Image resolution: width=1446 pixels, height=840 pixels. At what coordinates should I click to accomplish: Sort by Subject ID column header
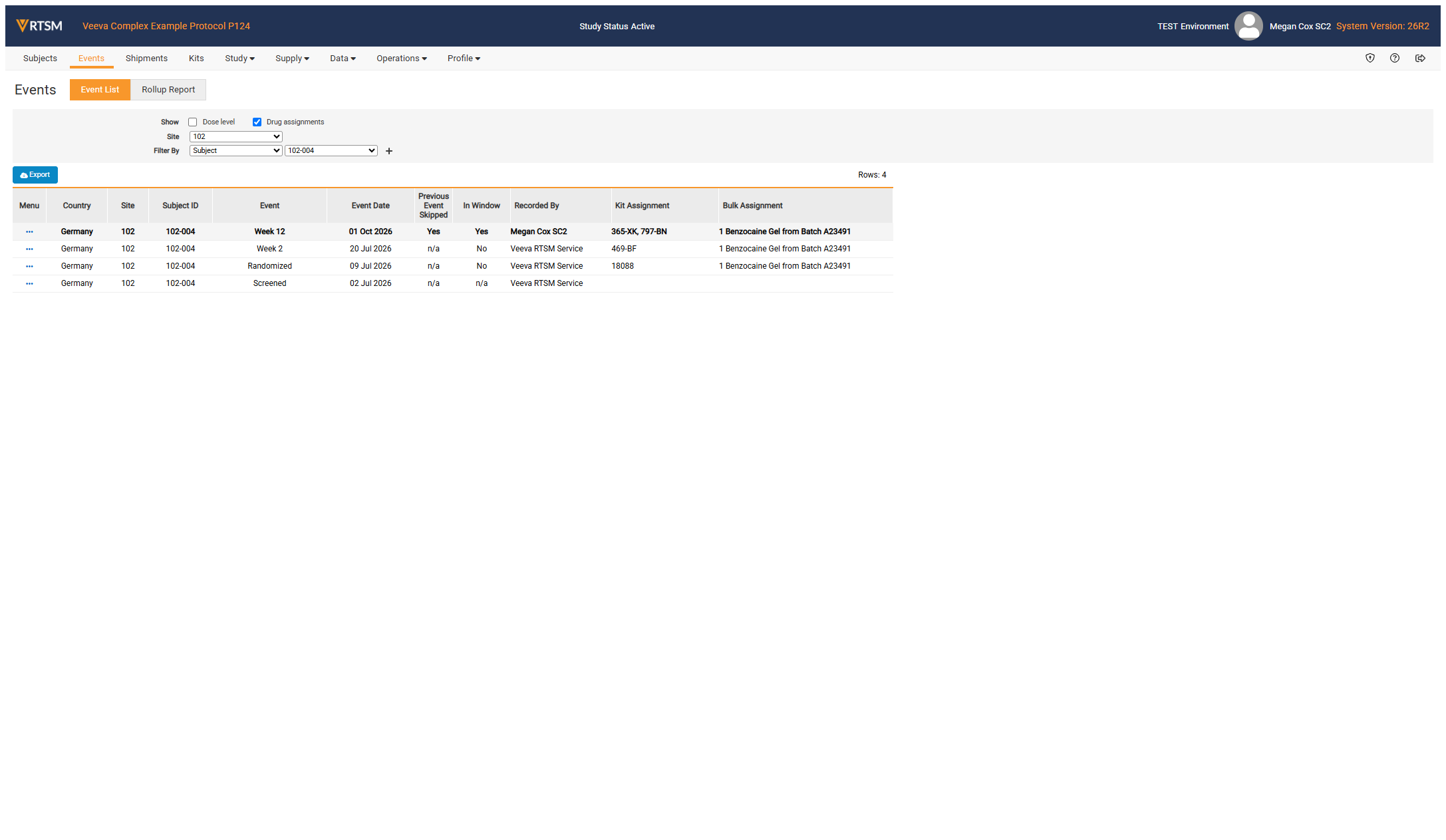pyautogui.click(x=180, y=206)
